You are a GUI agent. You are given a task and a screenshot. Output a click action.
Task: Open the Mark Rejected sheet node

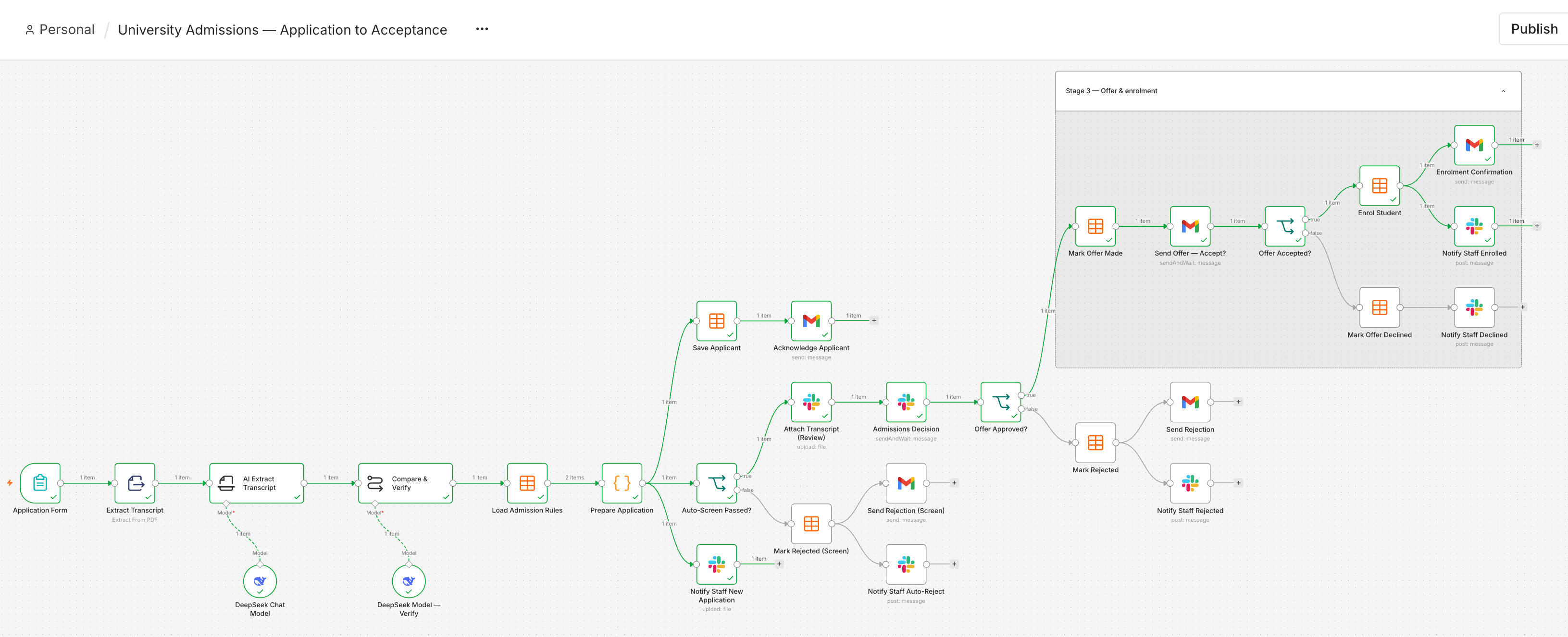[x=1095, y=442]
